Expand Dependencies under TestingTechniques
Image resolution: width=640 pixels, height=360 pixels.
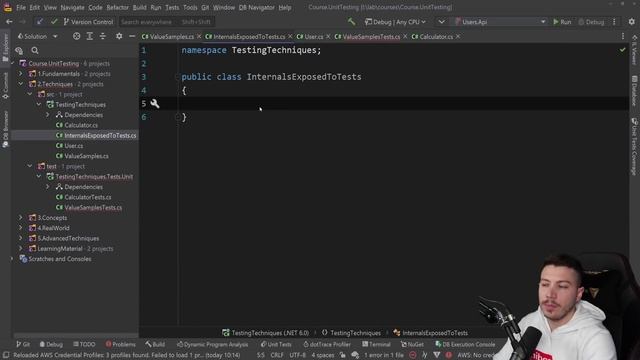pos(48,115)
